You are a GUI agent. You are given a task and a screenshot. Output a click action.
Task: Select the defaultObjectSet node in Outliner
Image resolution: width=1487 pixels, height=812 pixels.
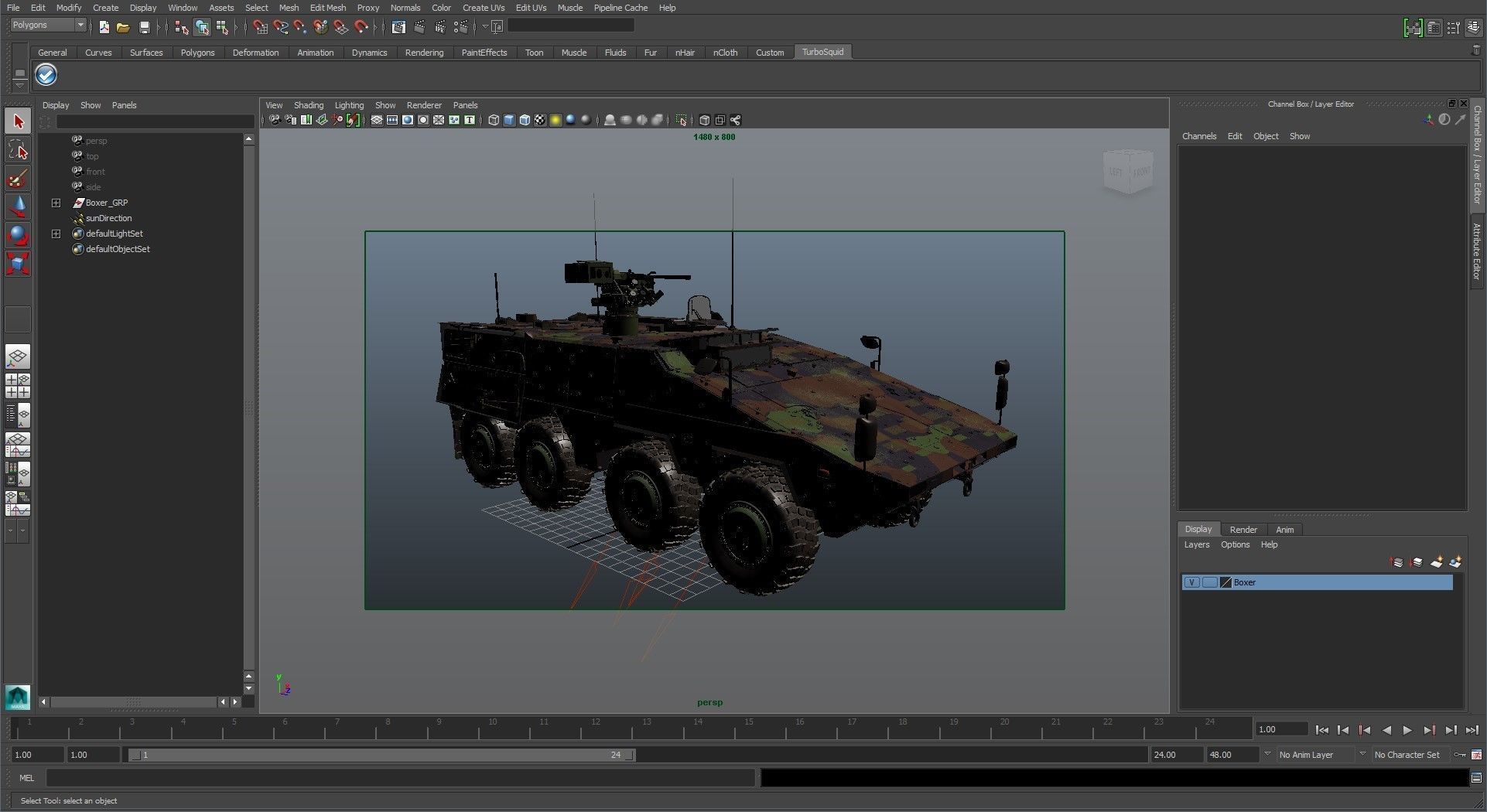tap(118, 249)
